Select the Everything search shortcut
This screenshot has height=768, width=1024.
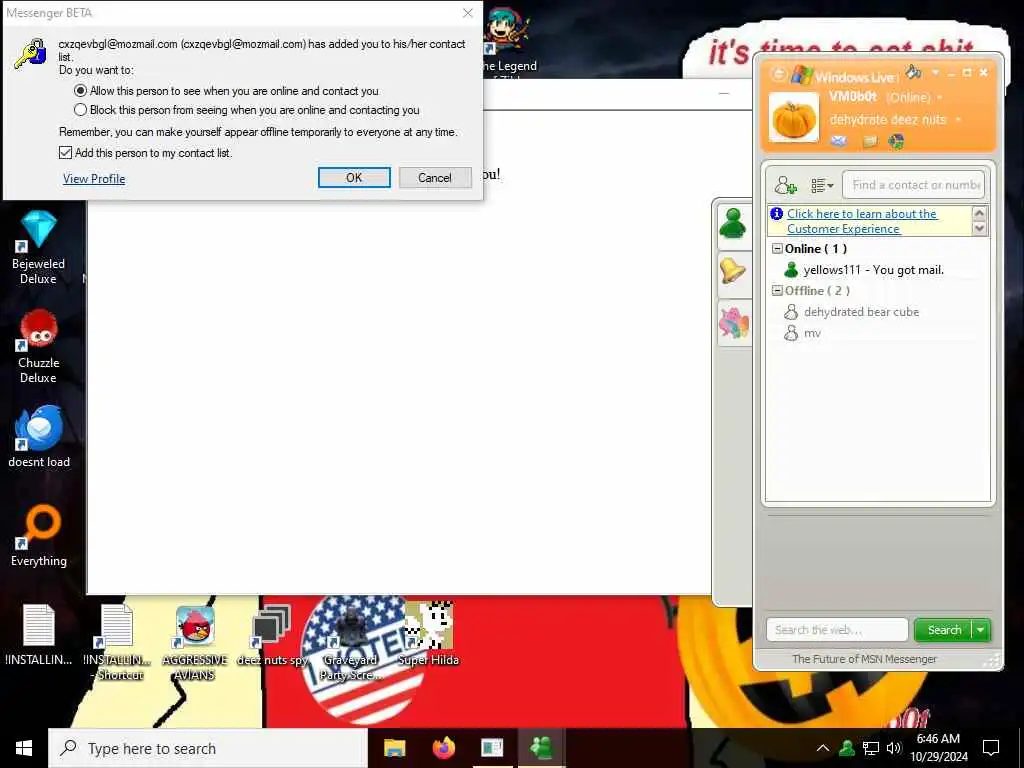tap(39, 536)
